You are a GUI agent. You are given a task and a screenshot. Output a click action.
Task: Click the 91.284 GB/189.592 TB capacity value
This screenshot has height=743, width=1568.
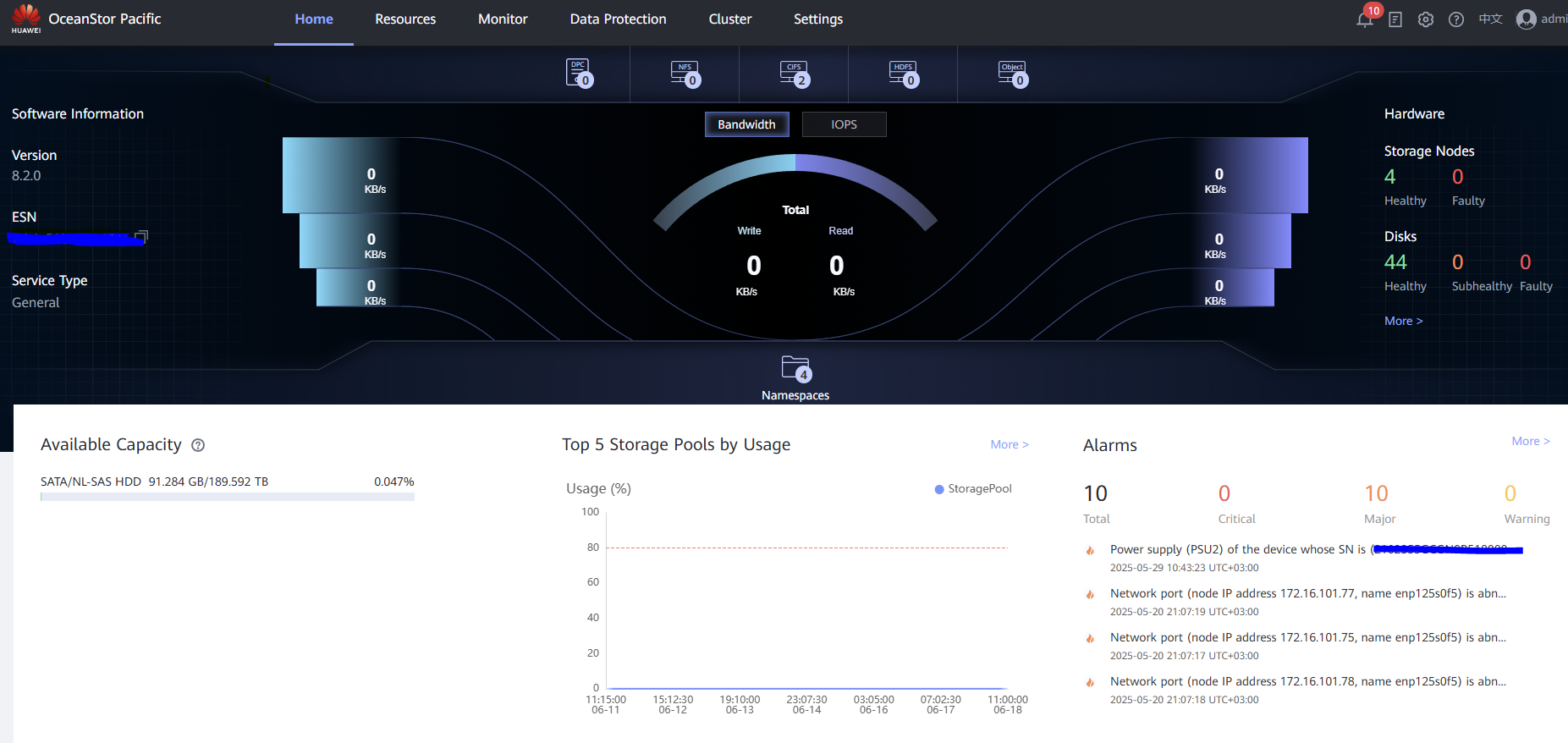pyautogui.click(x=208, y=482)
